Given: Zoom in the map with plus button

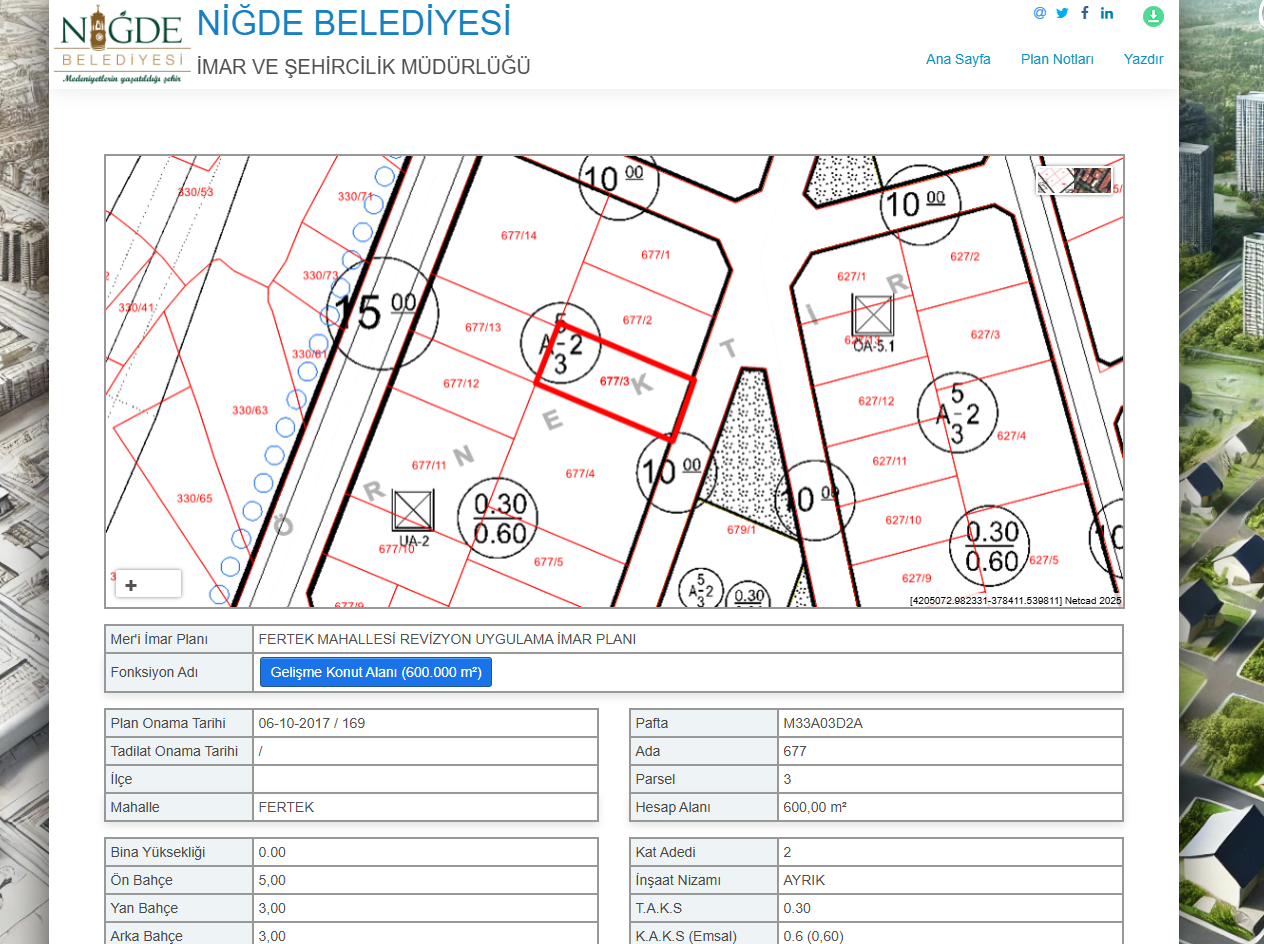Looking at the screenshot, I should click(131, 585).
